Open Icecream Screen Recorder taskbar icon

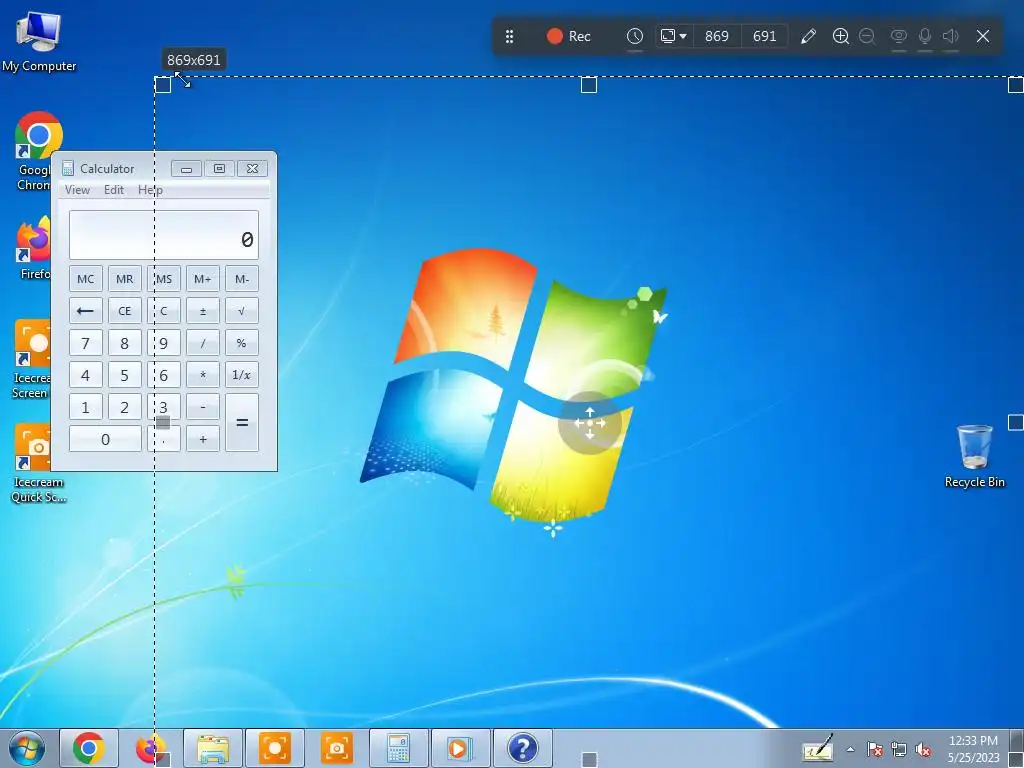(275, 748)
